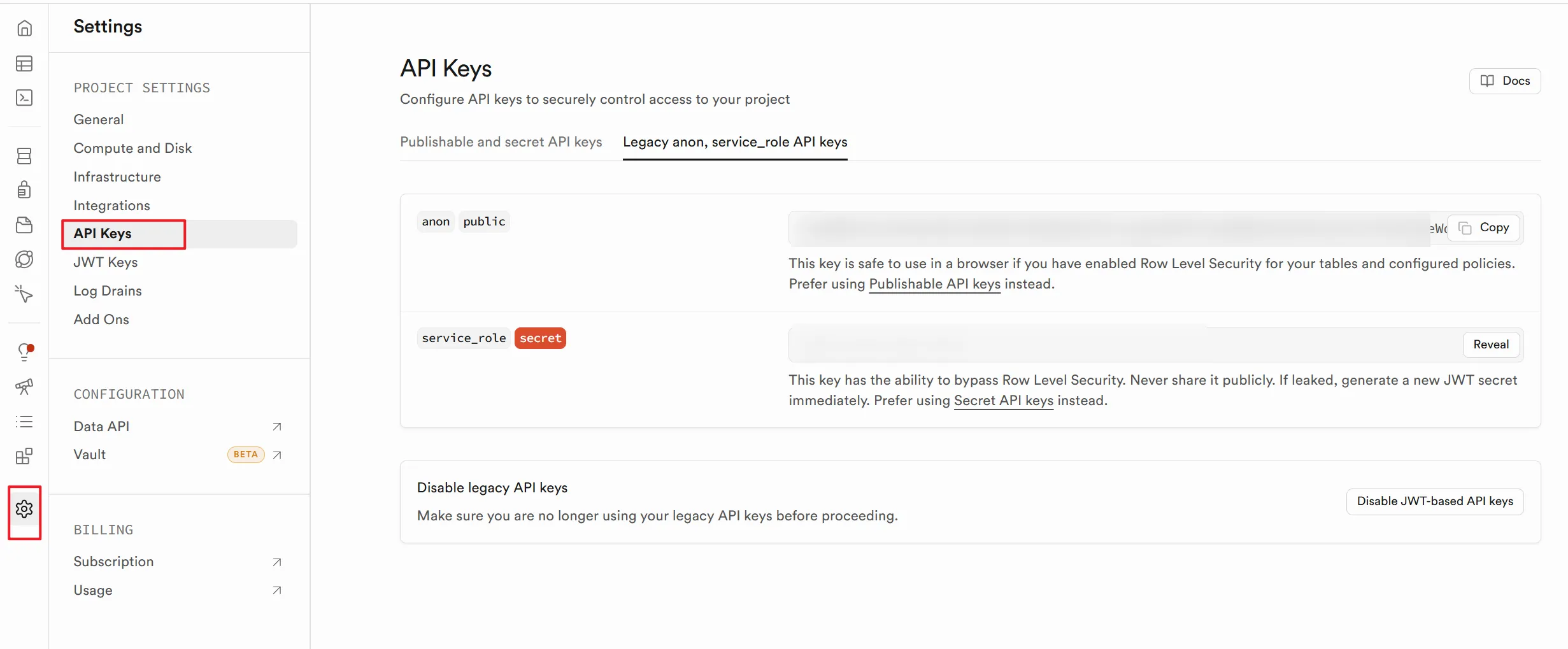Image resolution: width=1568 pixels, height=649 pixels.
Task: Open the Logs list icon
Action: point(24,422)
